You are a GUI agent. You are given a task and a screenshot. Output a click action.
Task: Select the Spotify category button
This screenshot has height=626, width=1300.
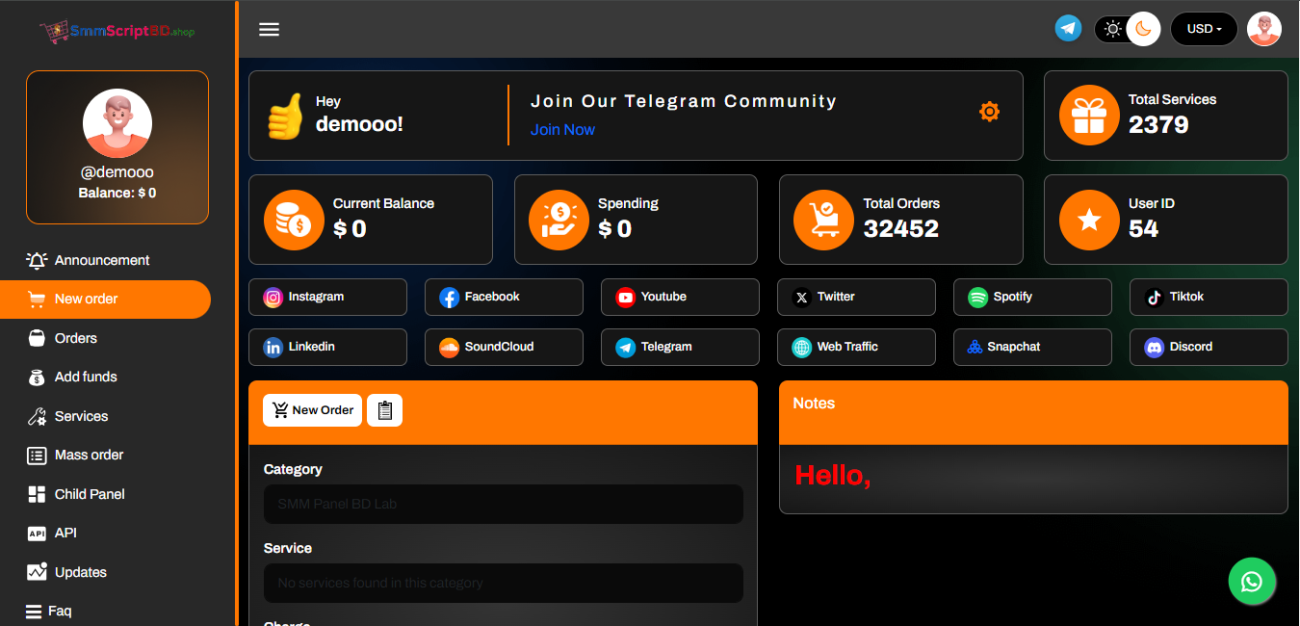[x=1032, y=297]
